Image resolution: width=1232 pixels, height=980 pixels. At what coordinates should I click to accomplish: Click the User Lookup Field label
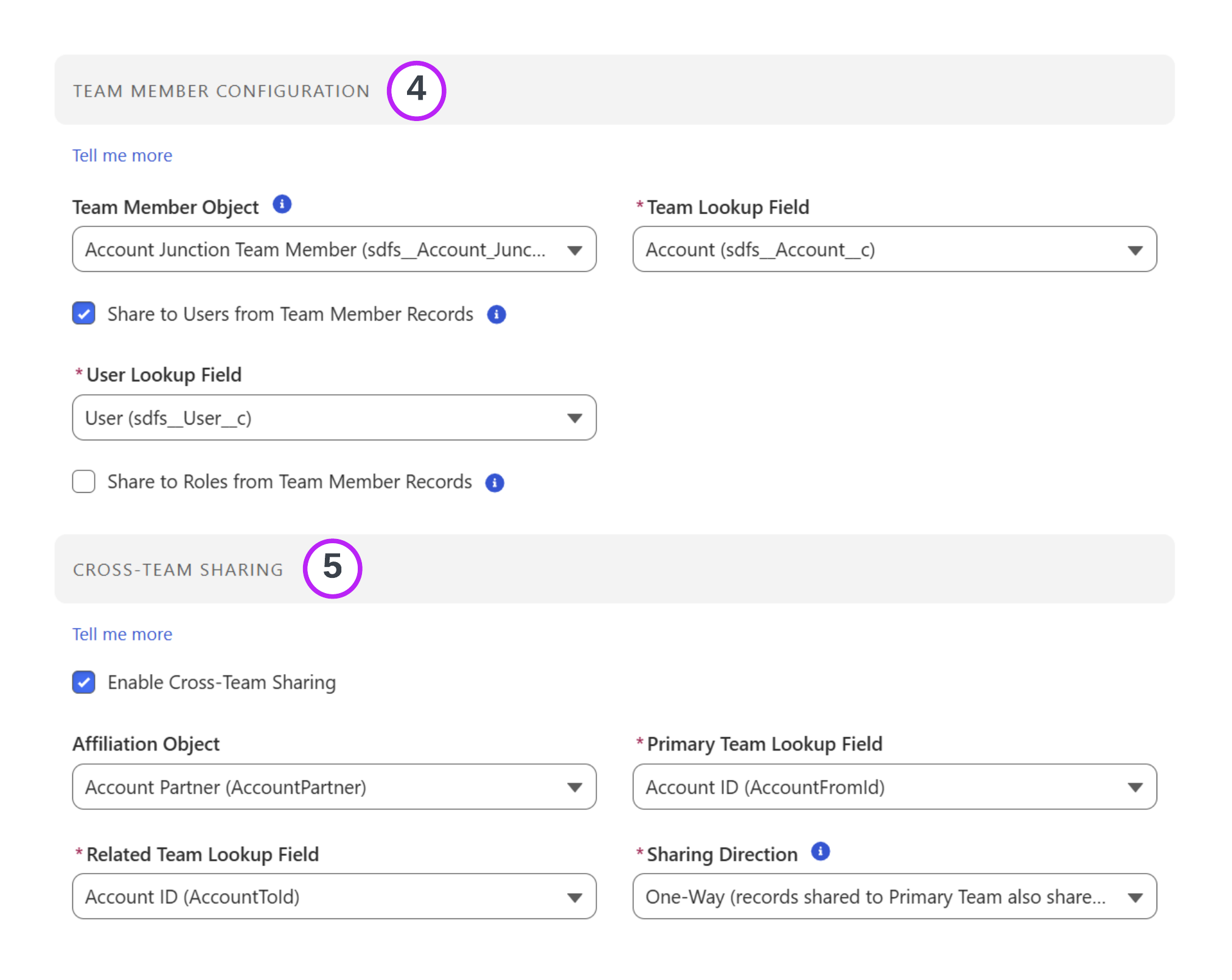click(x=164, y=375)
